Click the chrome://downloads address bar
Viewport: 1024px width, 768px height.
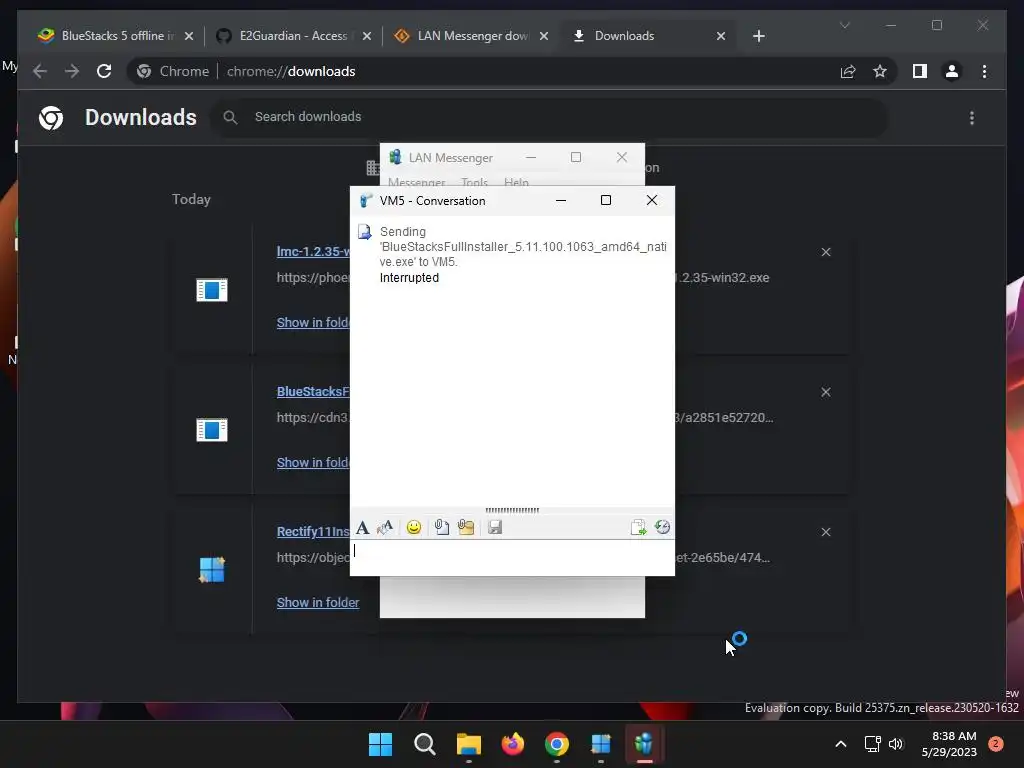click(x=483, y=71)
